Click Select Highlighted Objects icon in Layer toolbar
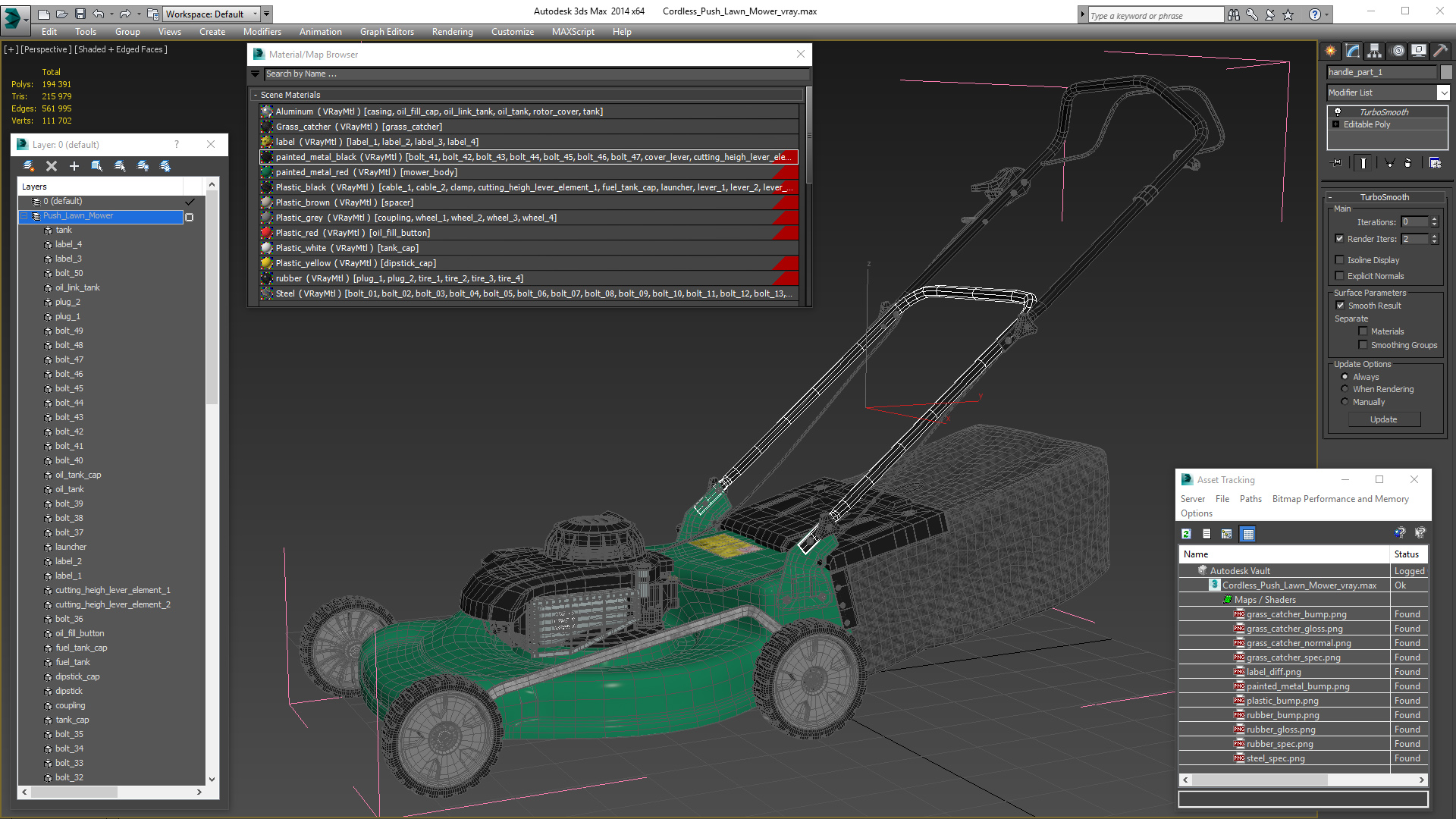This screenshot has height=819, width=1456. (x=97, y=166)
